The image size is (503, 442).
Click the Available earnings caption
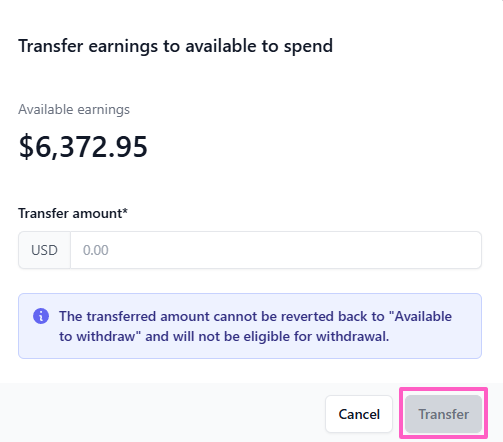pyautogui.click(x=74, y=110)
